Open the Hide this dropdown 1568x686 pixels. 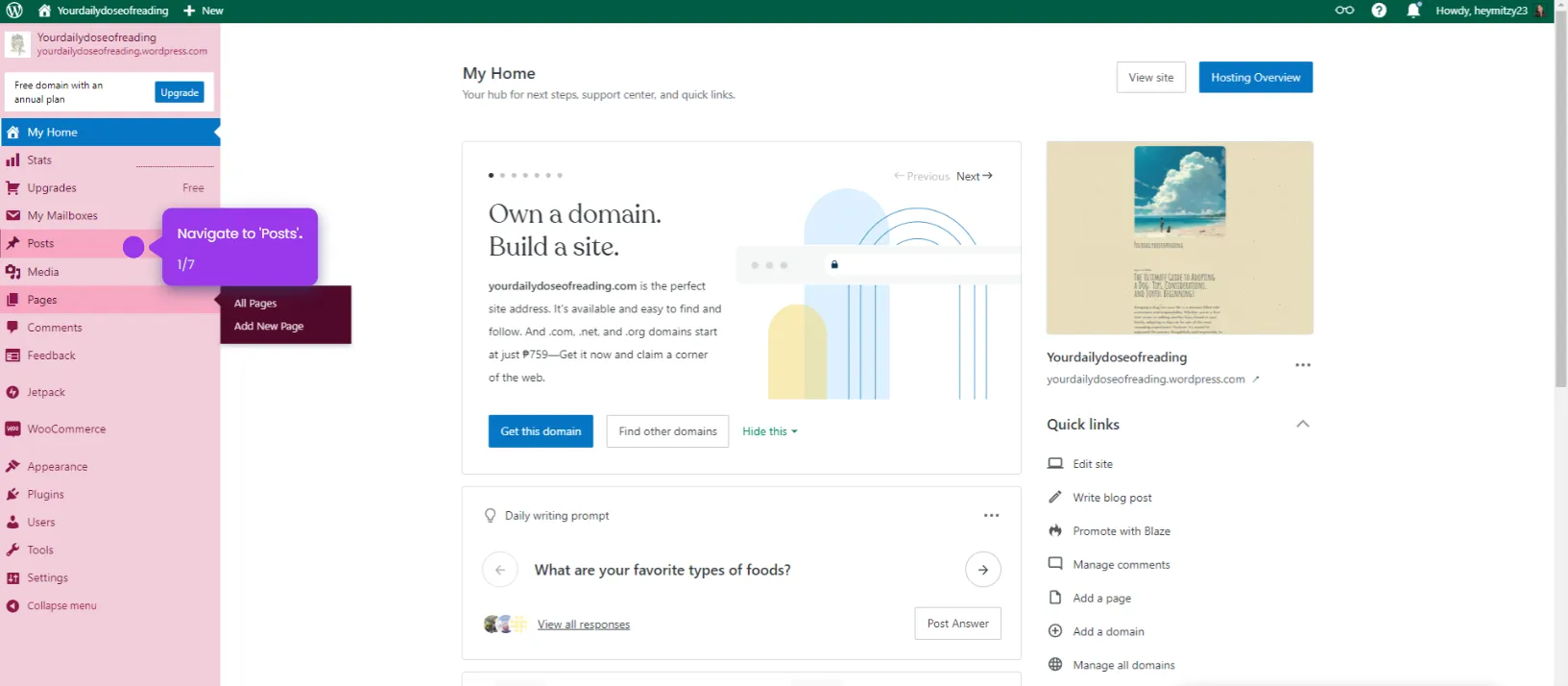click(769, 431)
